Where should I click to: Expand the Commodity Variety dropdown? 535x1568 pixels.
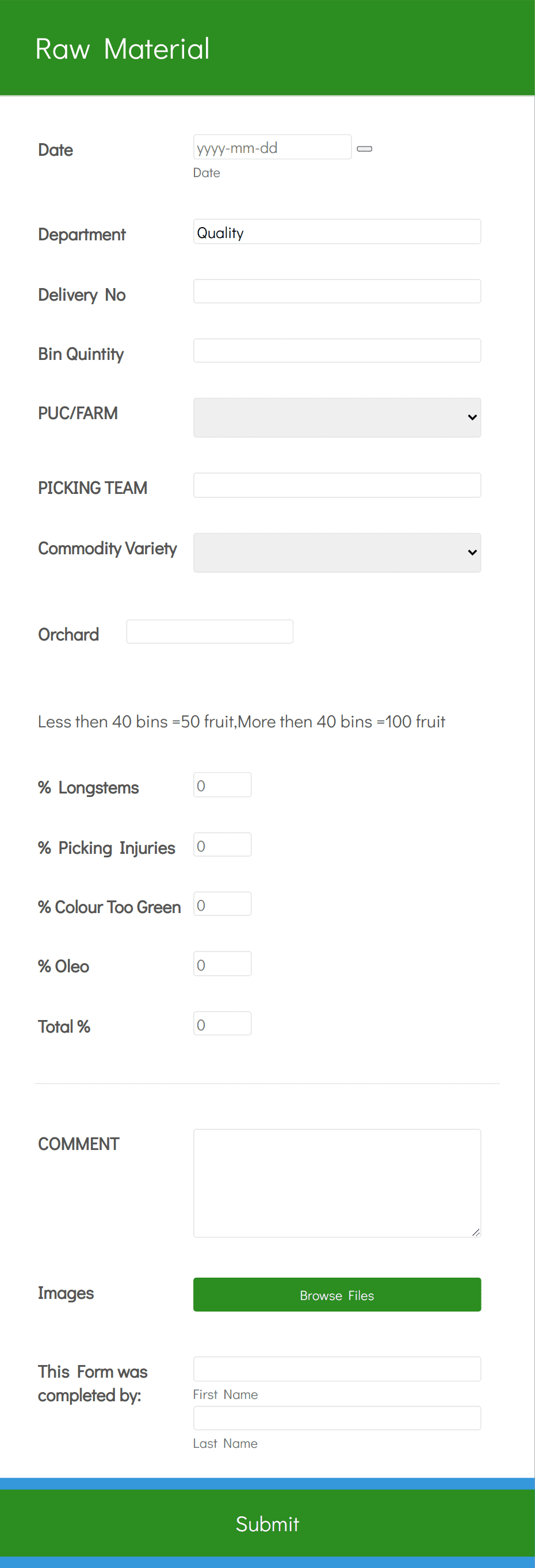coord(337,552)
